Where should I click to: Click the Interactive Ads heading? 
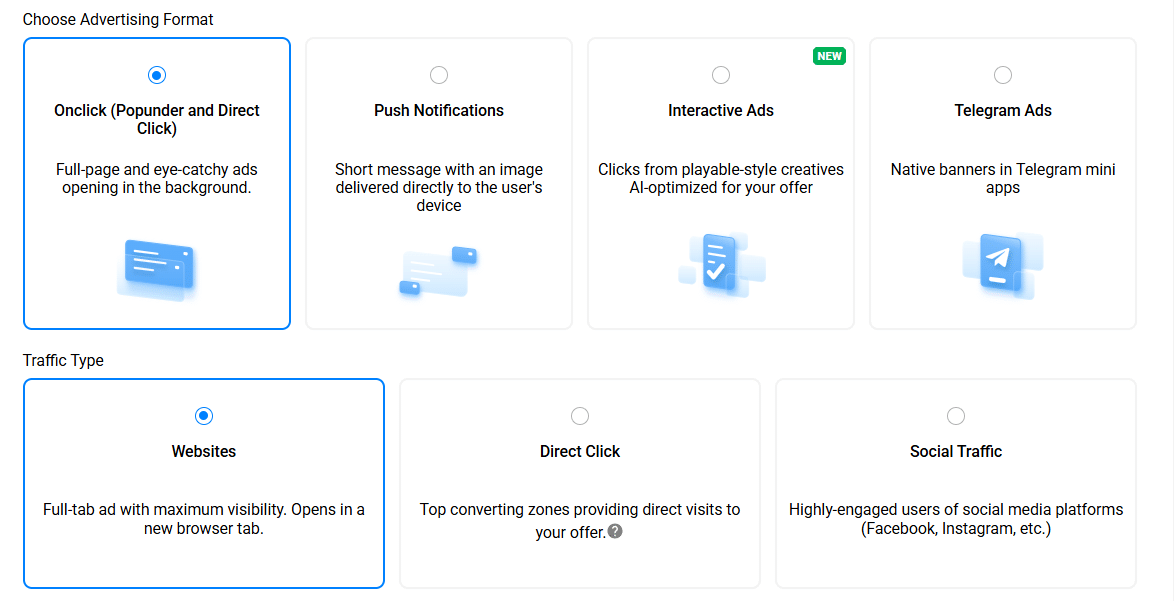[721, 111]
